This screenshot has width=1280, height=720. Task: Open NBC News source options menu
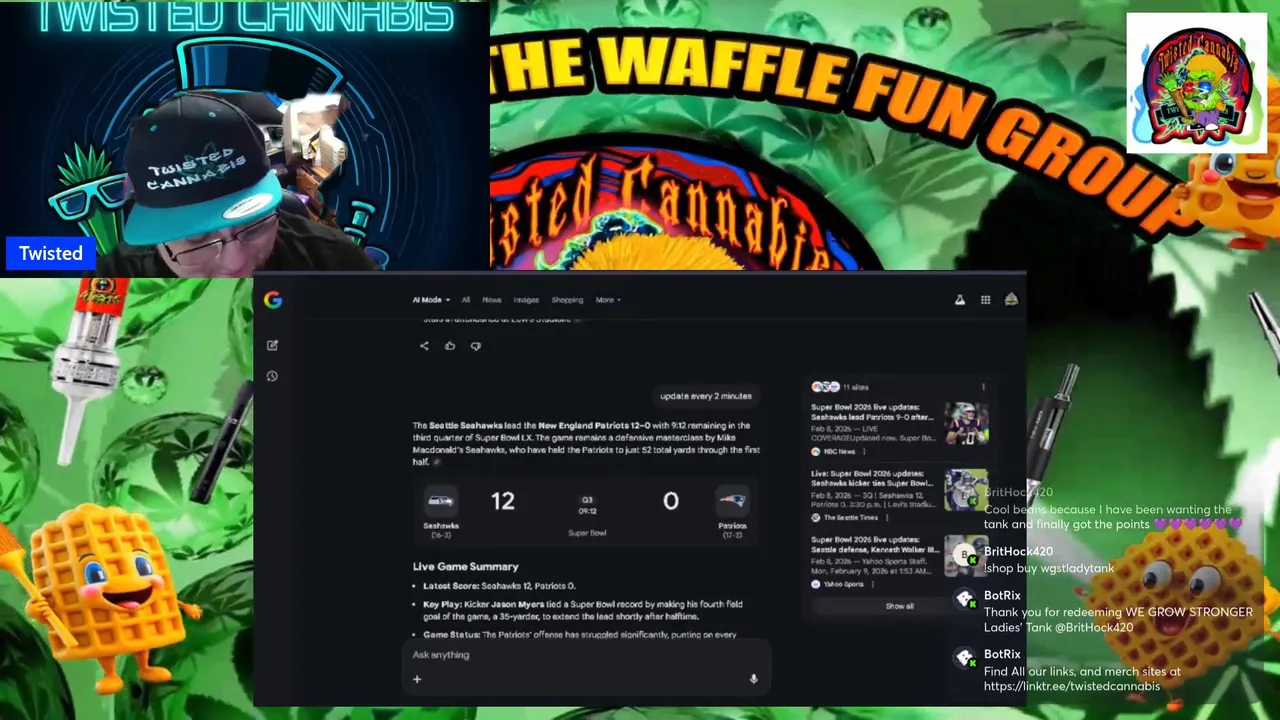pos(864,452)
